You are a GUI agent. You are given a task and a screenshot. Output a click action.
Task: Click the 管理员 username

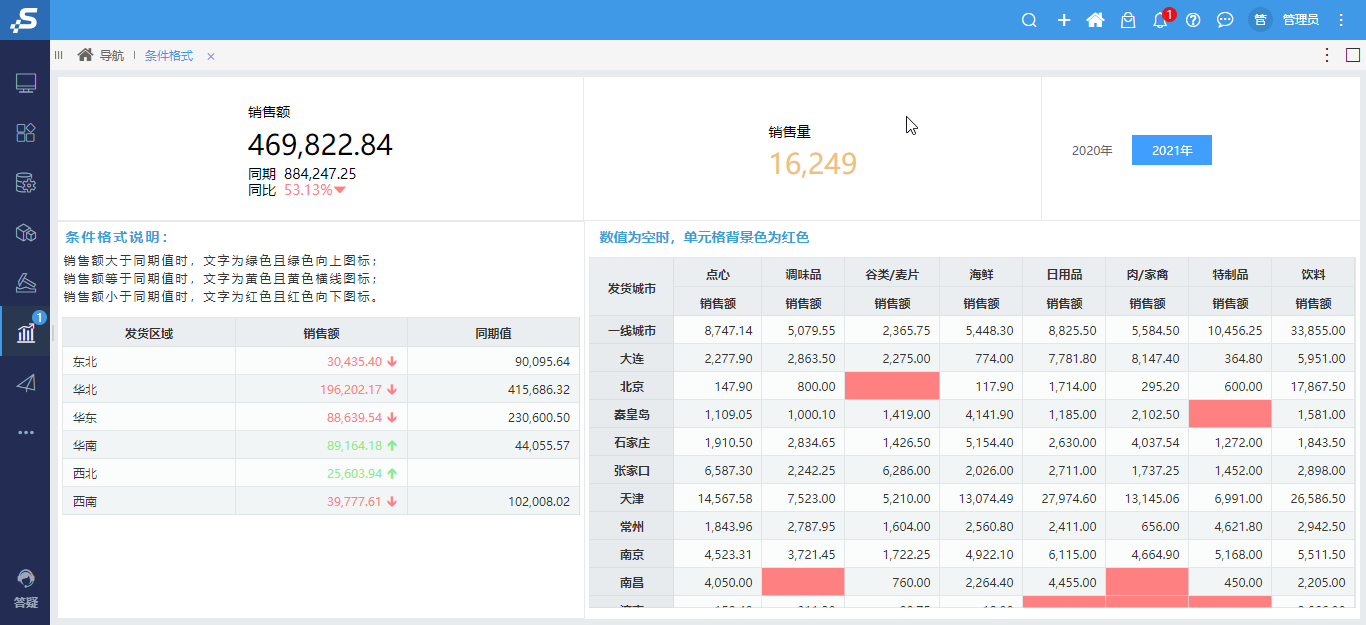click(1300, 20)
